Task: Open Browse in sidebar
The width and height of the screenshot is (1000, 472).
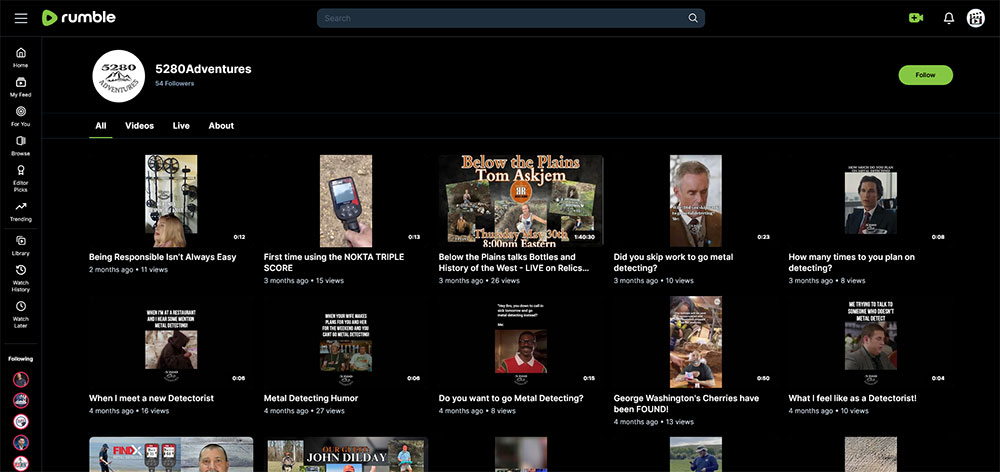Action: (x=20, y=145)
